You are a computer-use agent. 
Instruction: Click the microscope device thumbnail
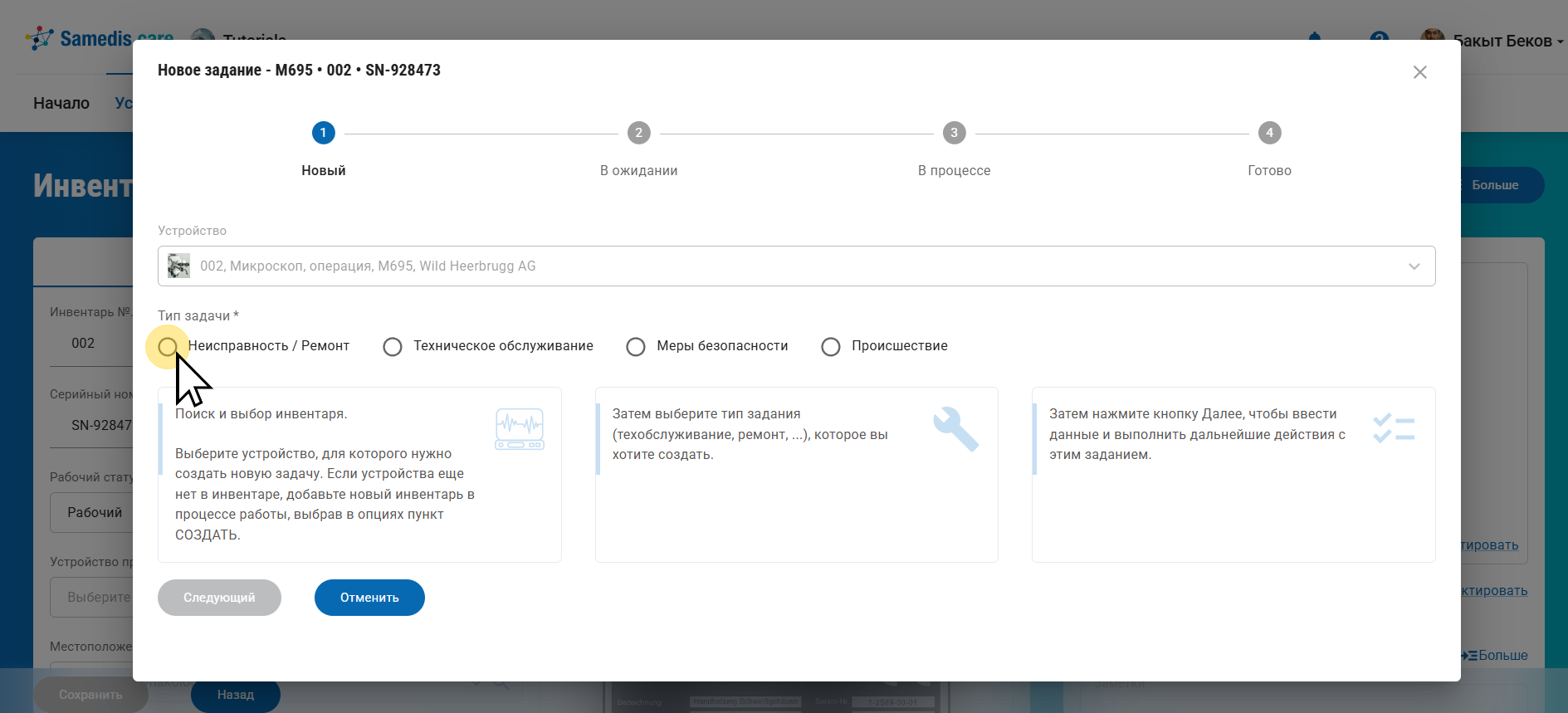click(178, 266)
